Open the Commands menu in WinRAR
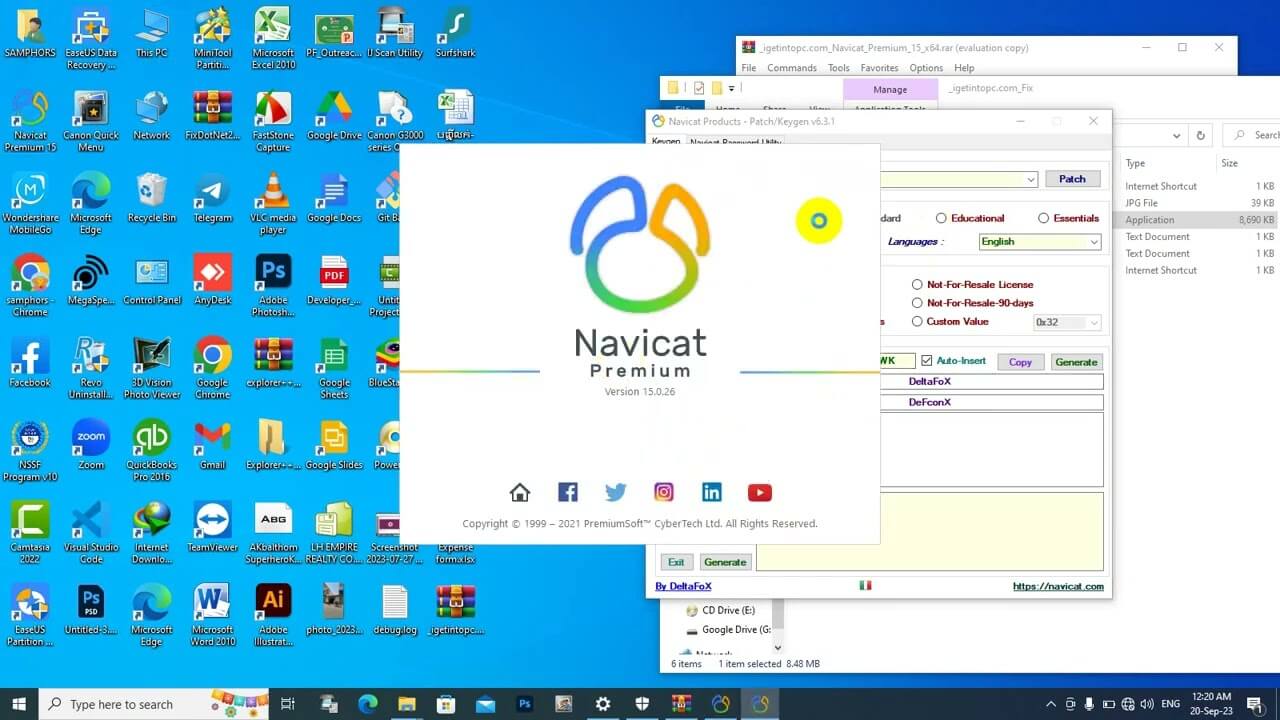 coord(791,68)
